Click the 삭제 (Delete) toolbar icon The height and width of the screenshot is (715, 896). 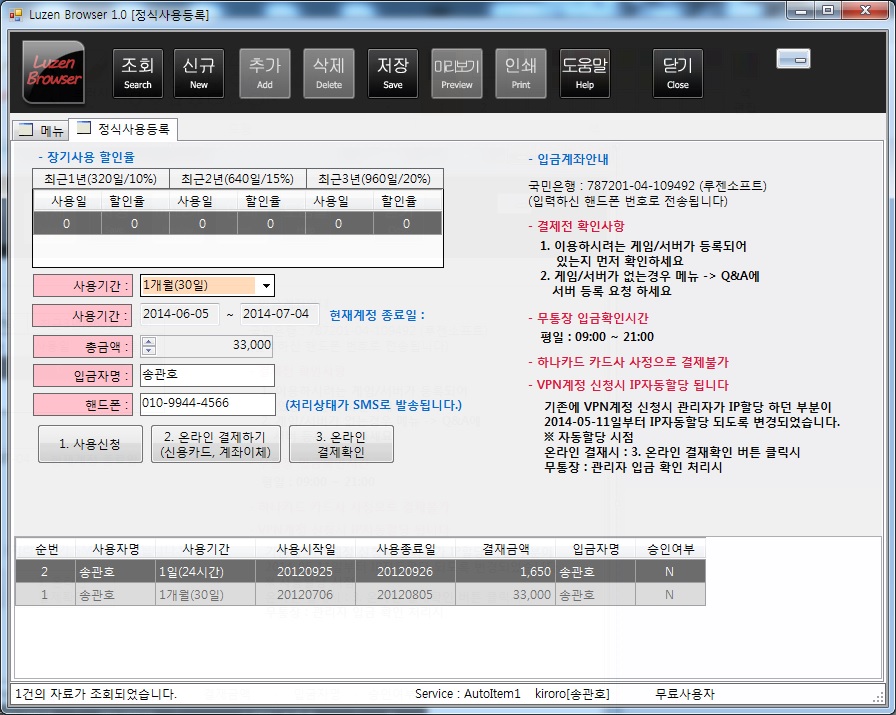click(329, 73)
